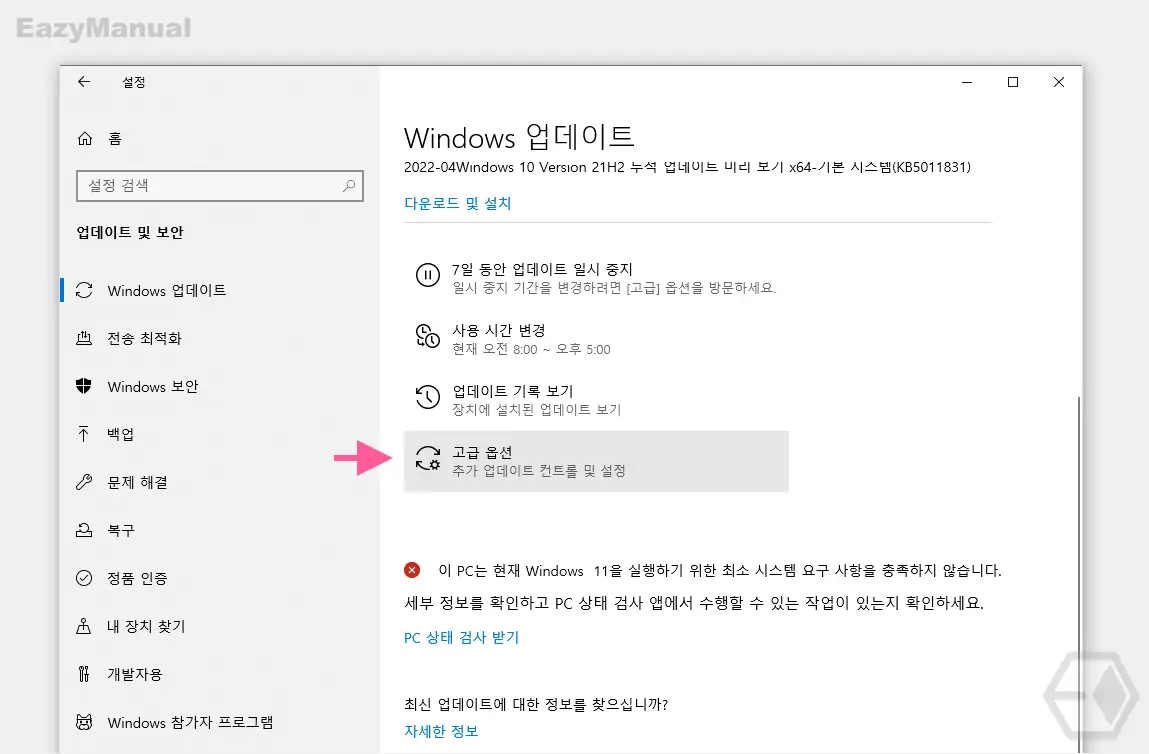Image resolution: width=1149 pixels, height=754 pixels.
Task: Close the Settings window
Action: coord(1059,82)
